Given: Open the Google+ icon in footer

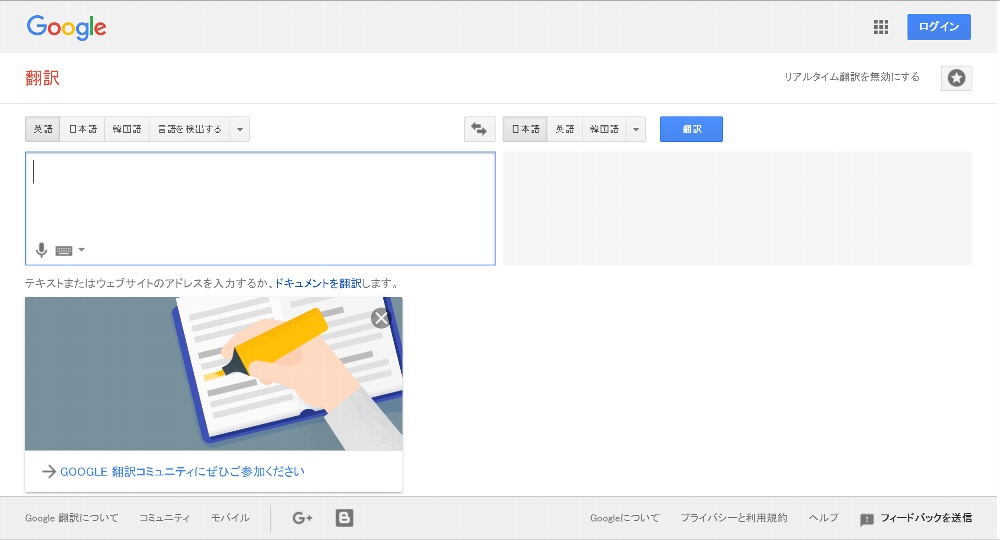Looking at the screenshot, I should pyautogui.click(x=302, y=518).
